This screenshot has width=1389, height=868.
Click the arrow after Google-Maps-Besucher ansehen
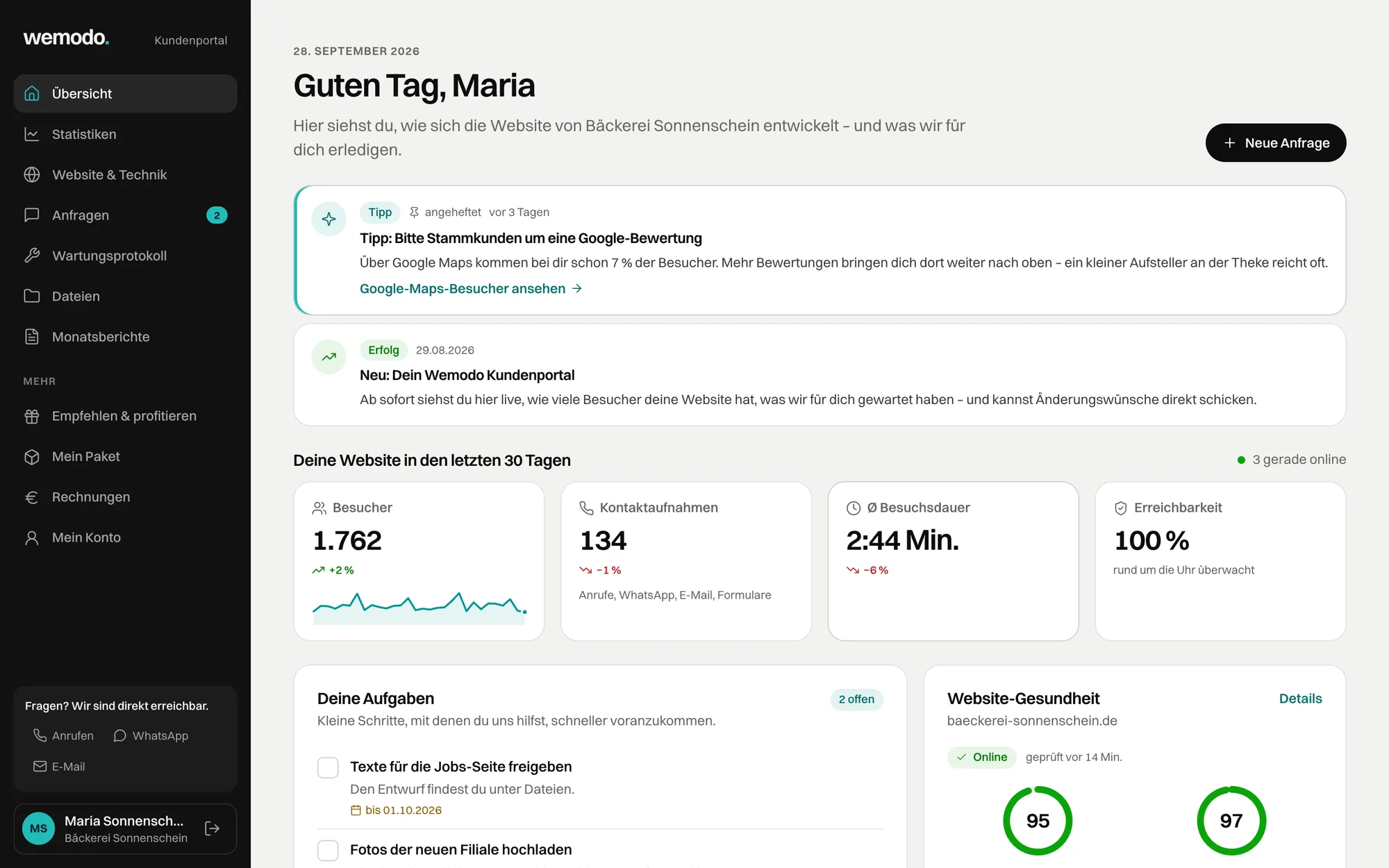click(x=577, y=289)
